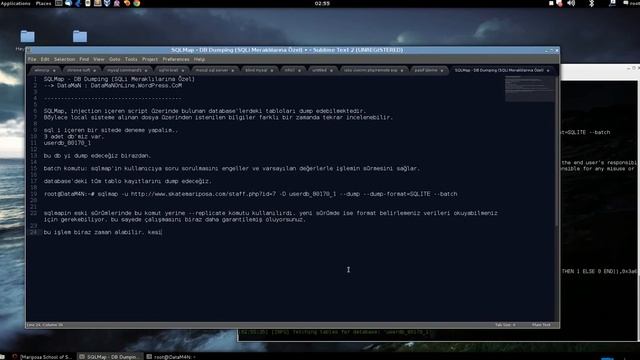Screen dimensions: 640x360
Task: Open the Places menu in the top panel
Action: 43,3
